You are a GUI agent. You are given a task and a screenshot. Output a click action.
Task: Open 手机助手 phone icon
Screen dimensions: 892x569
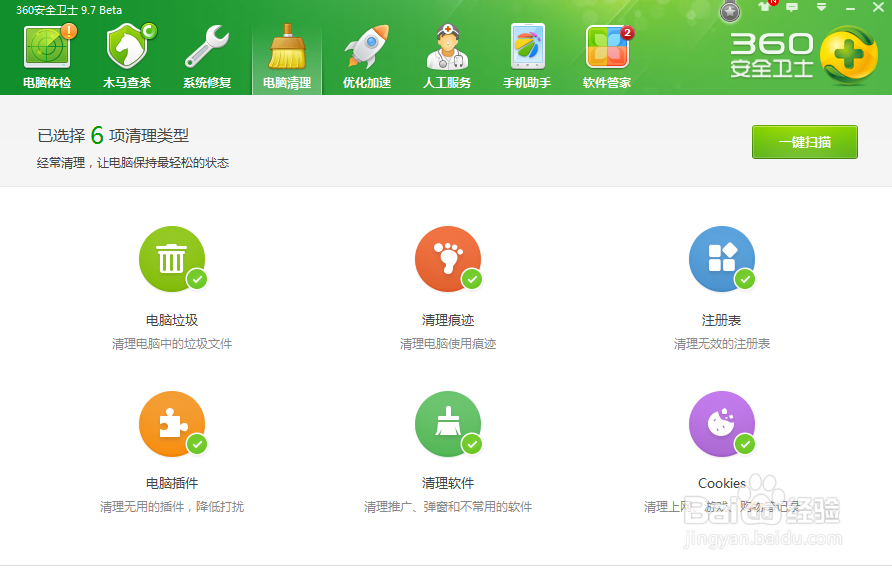coord(527,47)
